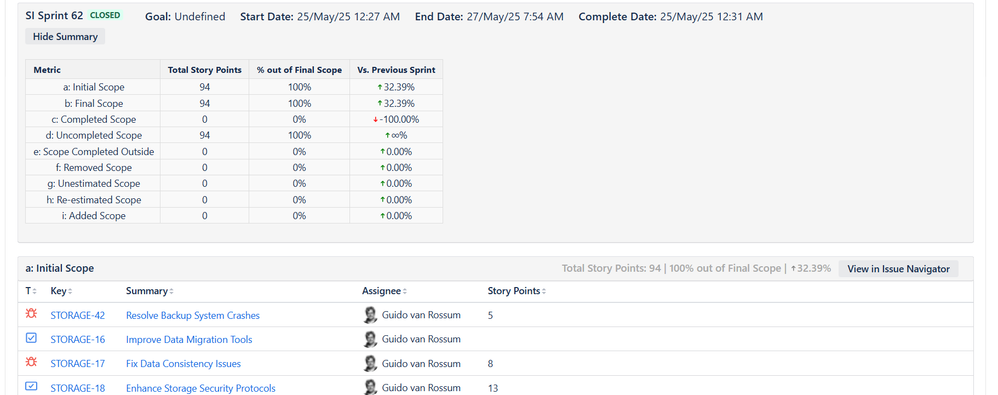Select the 'd: Uncompleted Scope' metric label

pos(94,135)
